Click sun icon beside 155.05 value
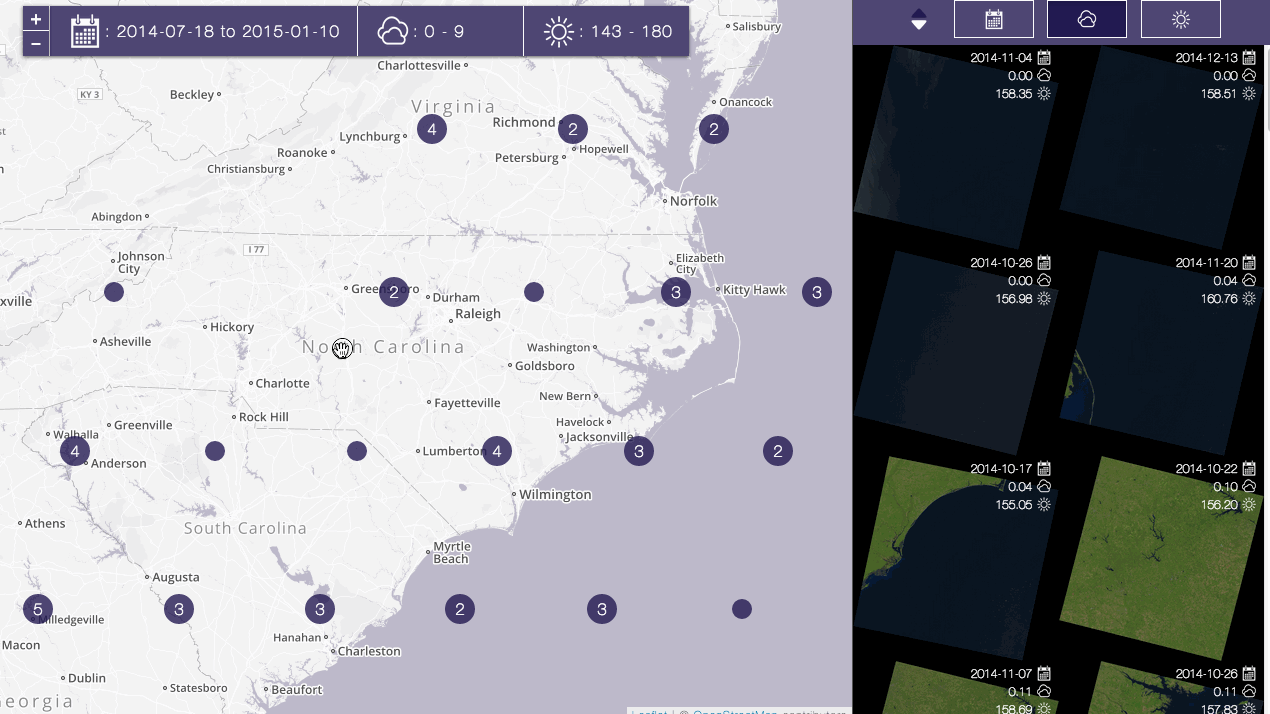The height and width of the screenshot is (714, 1270). [1044, 504]
